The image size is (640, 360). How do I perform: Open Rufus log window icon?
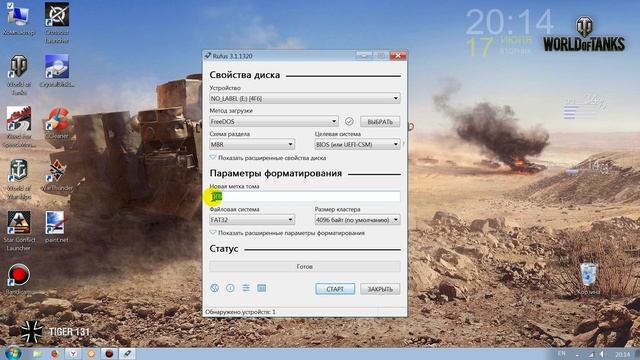tap(262, 288)
